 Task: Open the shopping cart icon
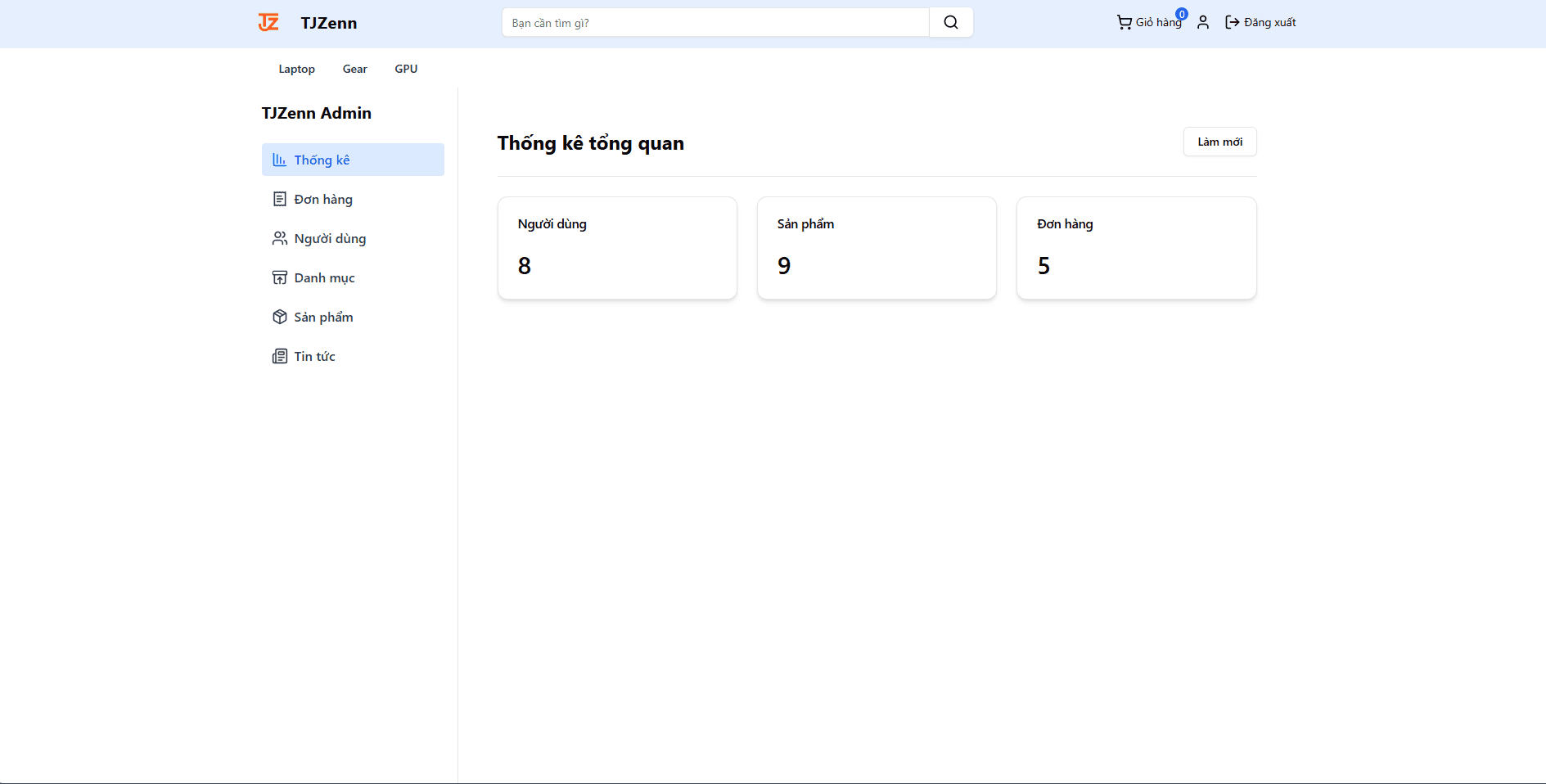pos(1125,23)
